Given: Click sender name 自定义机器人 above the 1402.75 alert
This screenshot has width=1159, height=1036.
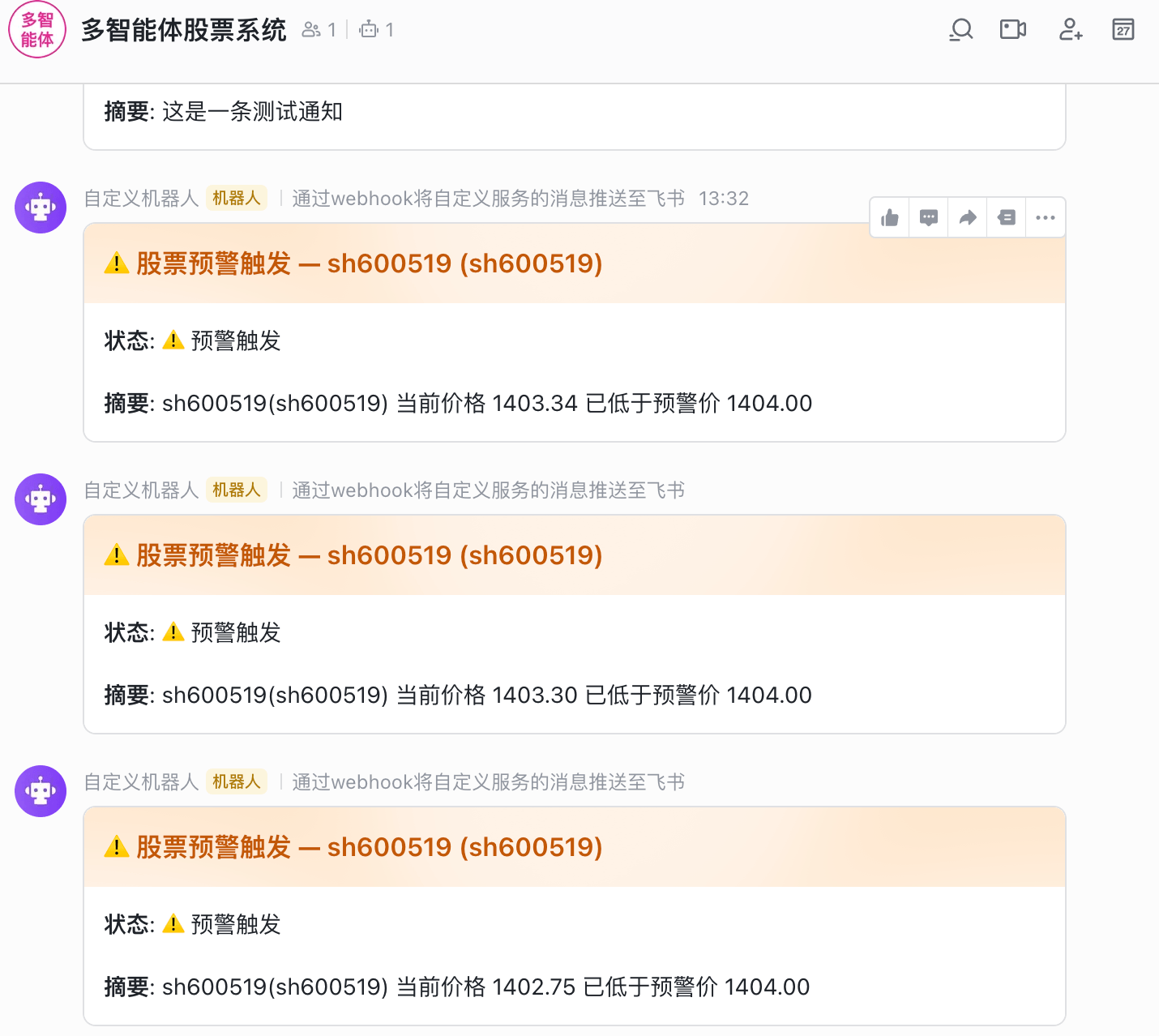Looking at the screenshot, I should coord(142,782).
